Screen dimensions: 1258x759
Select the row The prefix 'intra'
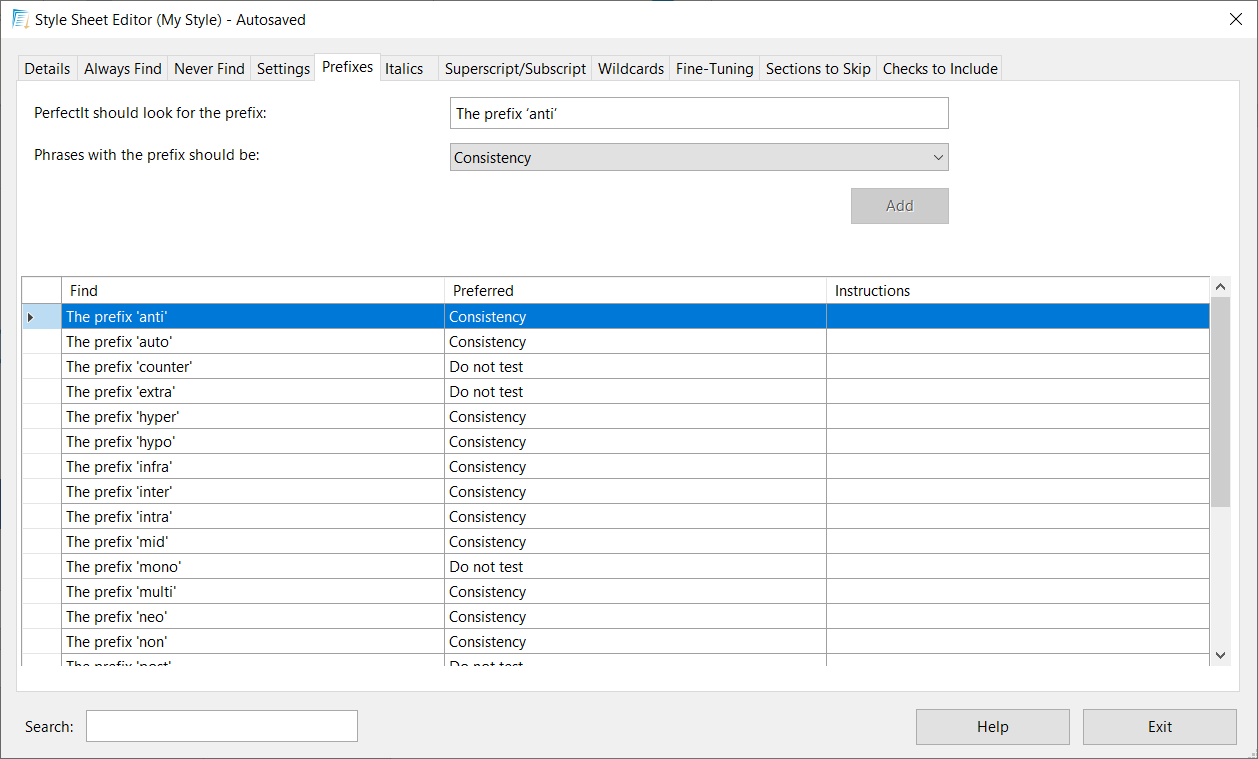click(x=616, y=517)
